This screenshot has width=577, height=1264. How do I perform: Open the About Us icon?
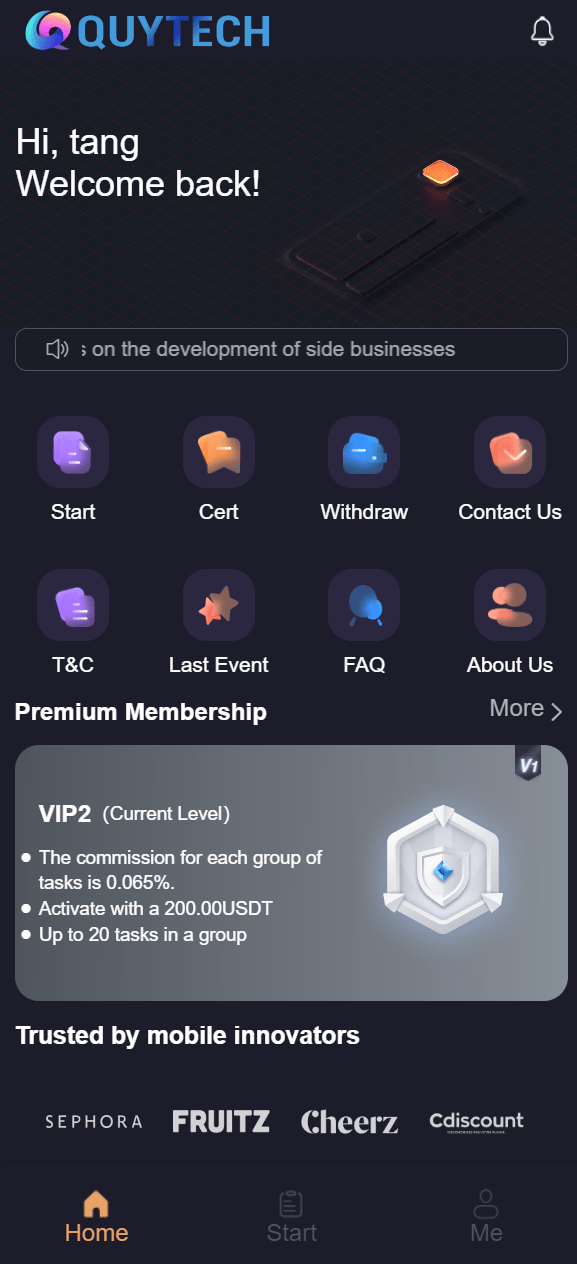(x=510, y=605)
